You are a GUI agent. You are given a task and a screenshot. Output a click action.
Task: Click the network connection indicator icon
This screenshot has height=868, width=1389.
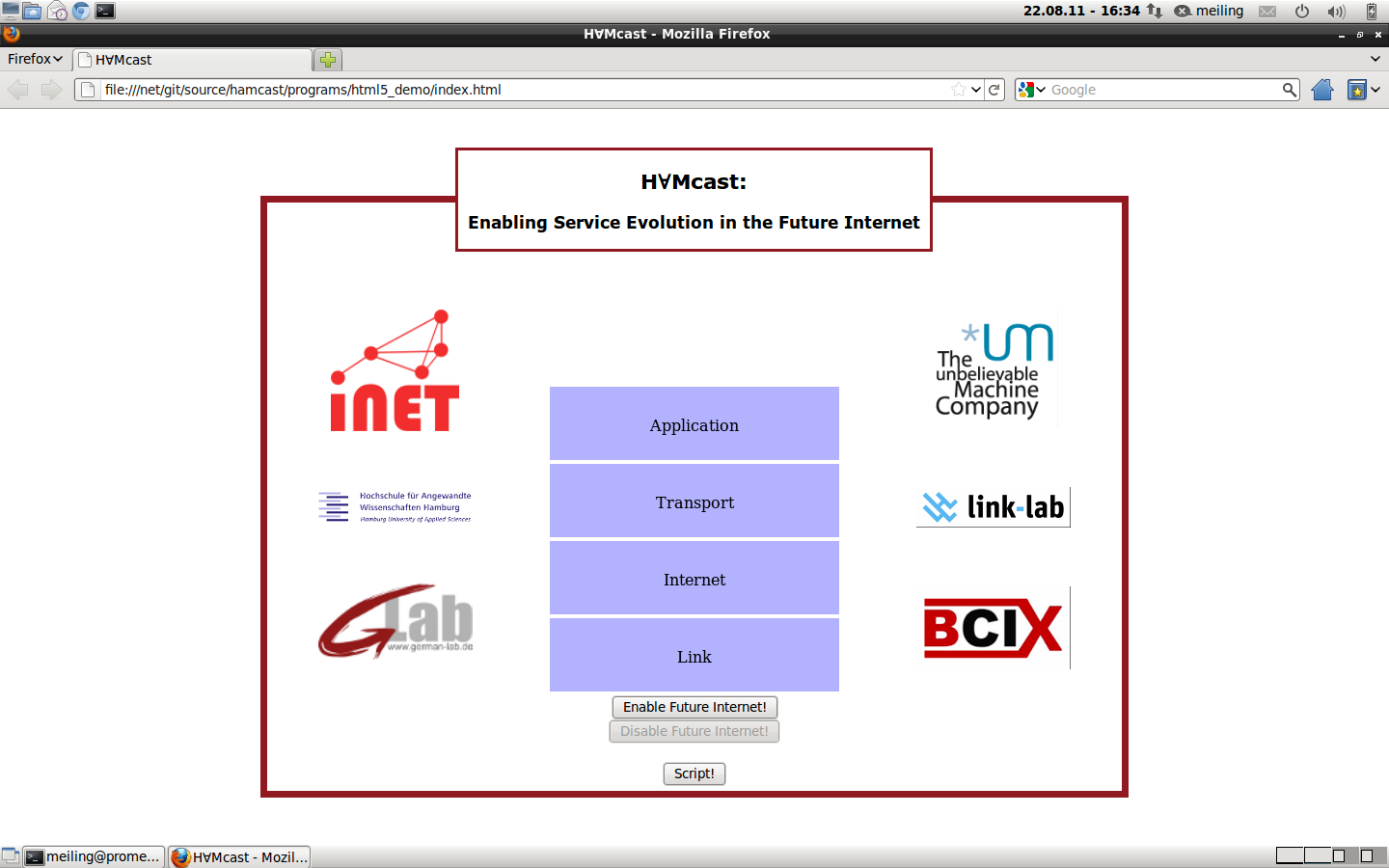pyautogui.click(x=1154, y=12)
